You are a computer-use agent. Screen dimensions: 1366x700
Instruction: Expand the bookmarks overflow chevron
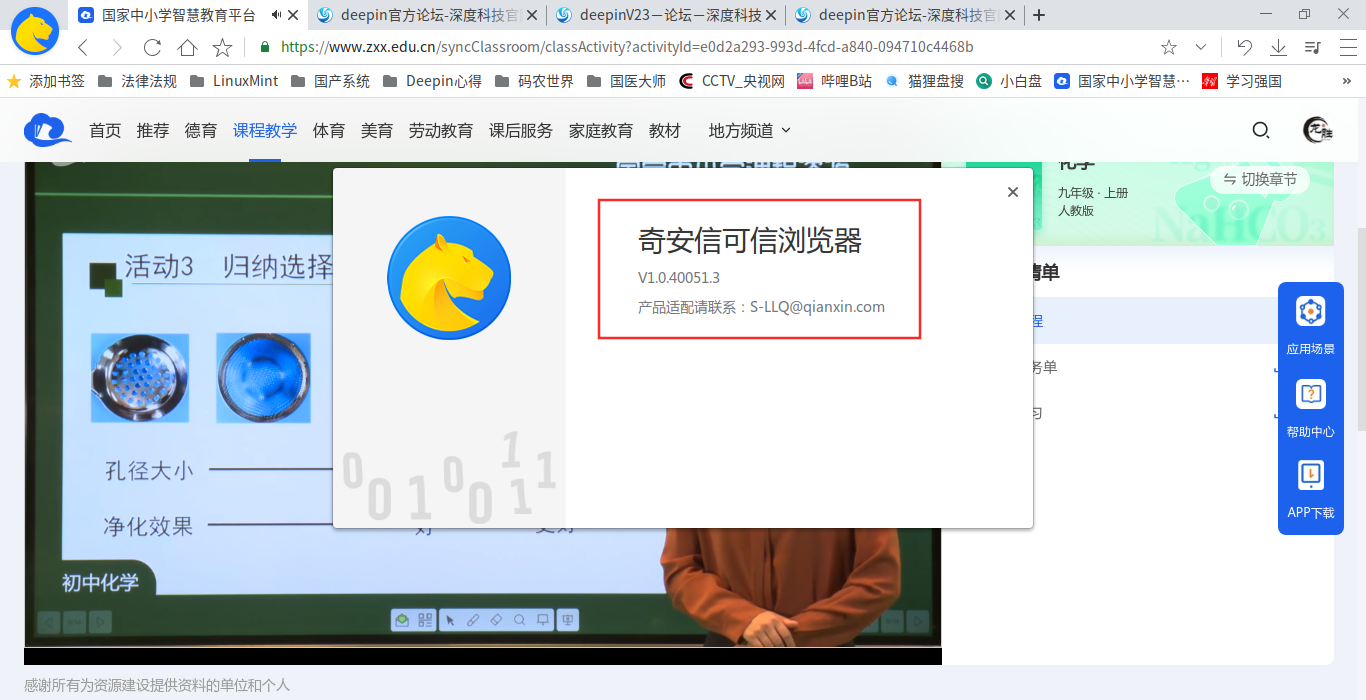(1345, 82)
